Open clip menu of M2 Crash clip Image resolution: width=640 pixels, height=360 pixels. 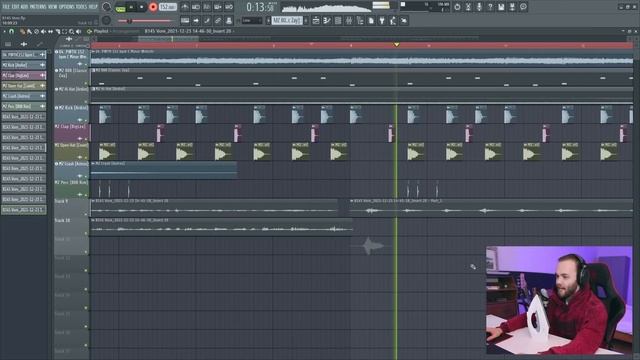(x=93, y=164)
